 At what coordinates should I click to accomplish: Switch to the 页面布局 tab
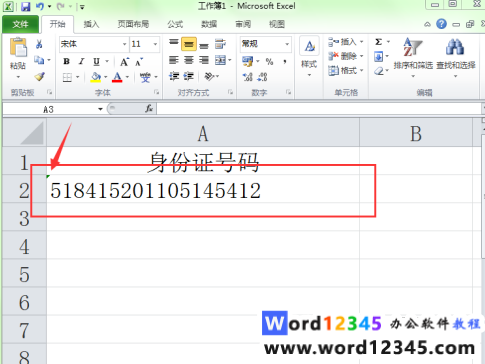[x=133, y=24]
